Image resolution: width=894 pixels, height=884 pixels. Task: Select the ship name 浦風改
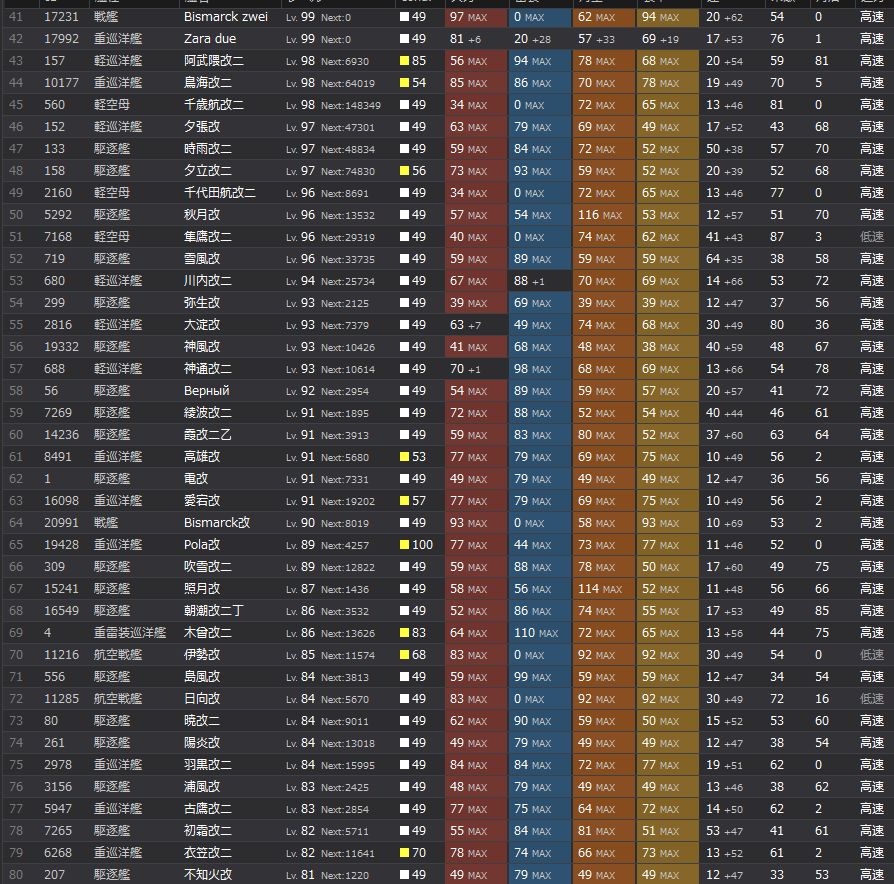(x=202, y=786)
